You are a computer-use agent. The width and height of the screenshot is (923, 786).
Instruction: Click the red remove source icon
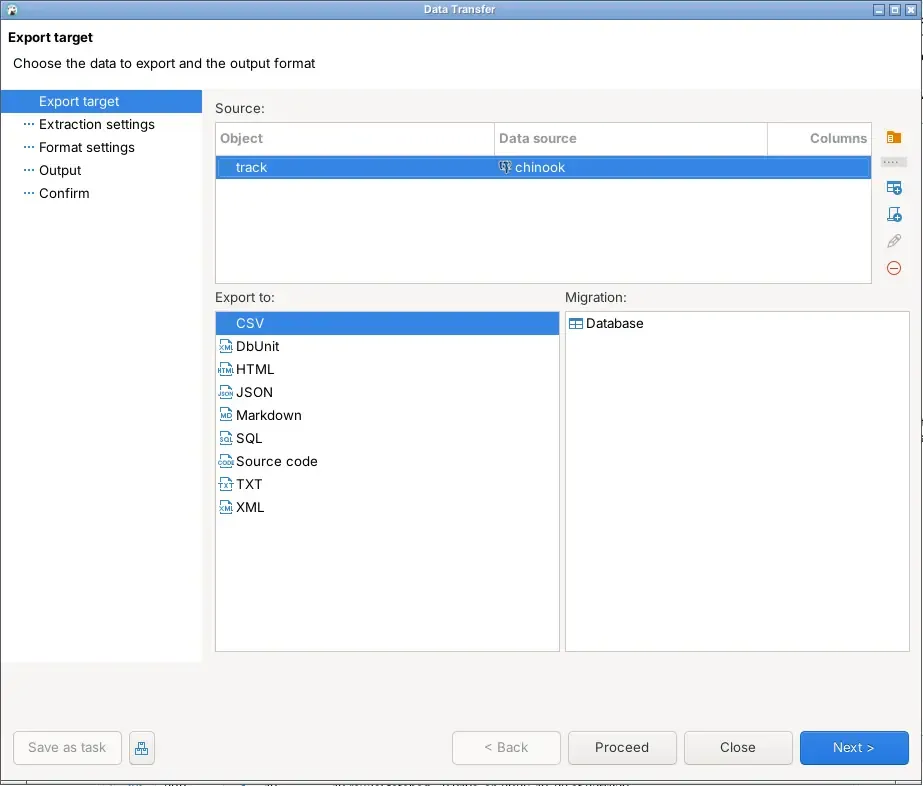pos(894,268)
